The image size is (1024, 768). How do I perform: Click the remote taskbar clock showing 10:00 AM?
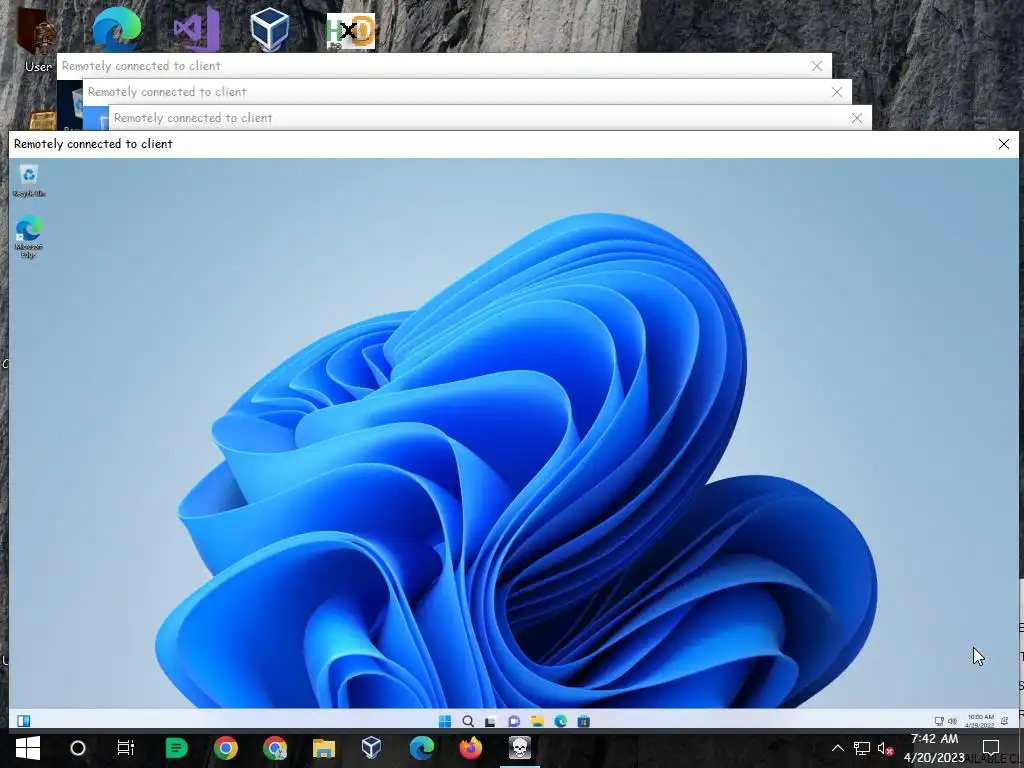click(980, 721)
